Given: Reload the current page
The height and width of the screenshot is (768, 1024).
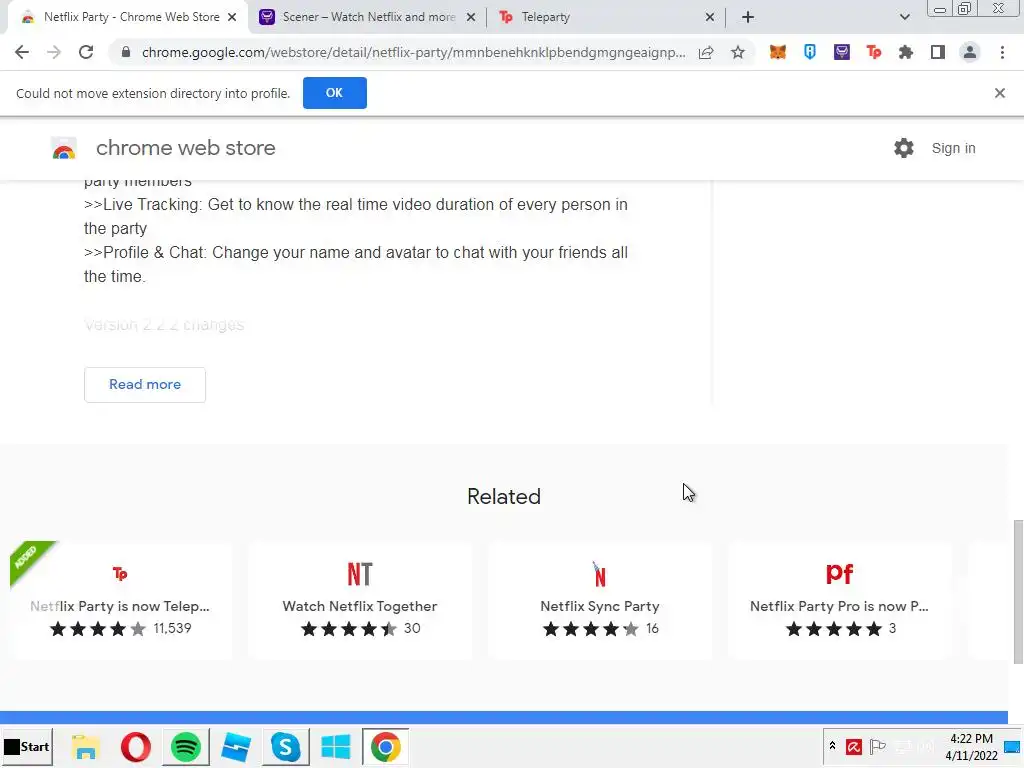Looking at the screenshot, I should click(86, 52).
